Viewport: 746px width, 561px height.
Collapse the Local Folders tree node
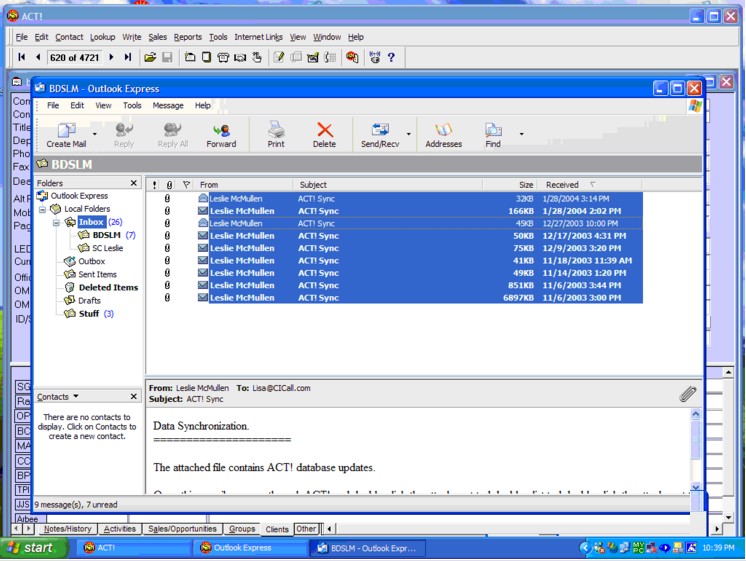[x=42, y=209]
